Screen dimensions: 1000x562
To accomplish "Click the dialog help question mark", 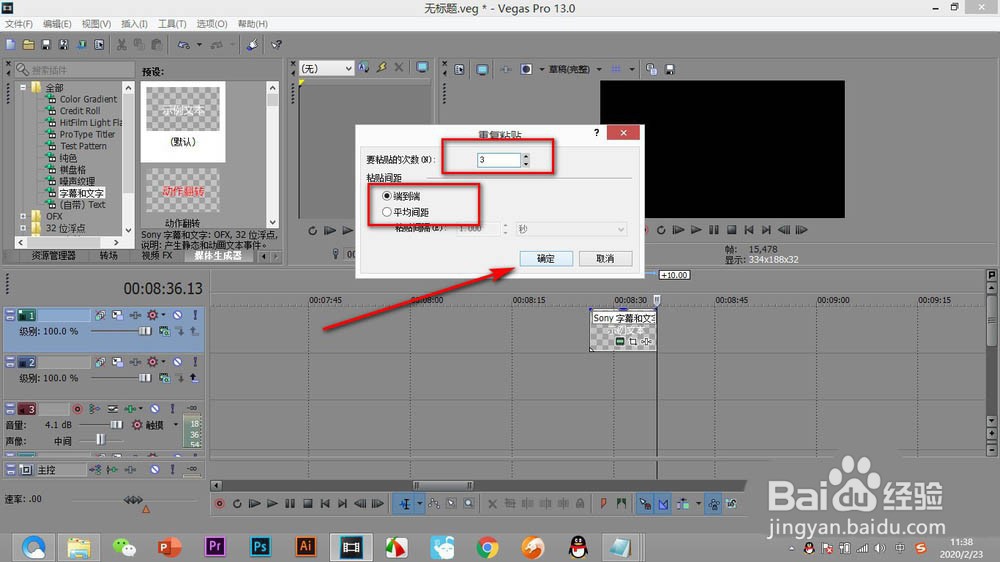I will [x=596, y=133].
